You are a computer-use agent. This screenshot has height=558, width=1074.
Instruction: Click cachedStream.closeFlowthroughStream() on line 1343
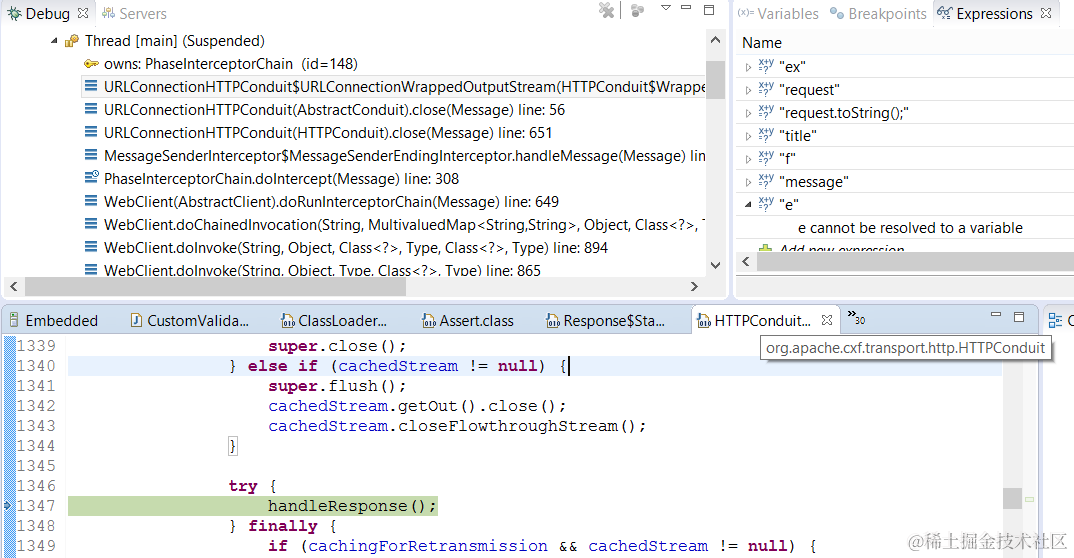coord(457,426)
